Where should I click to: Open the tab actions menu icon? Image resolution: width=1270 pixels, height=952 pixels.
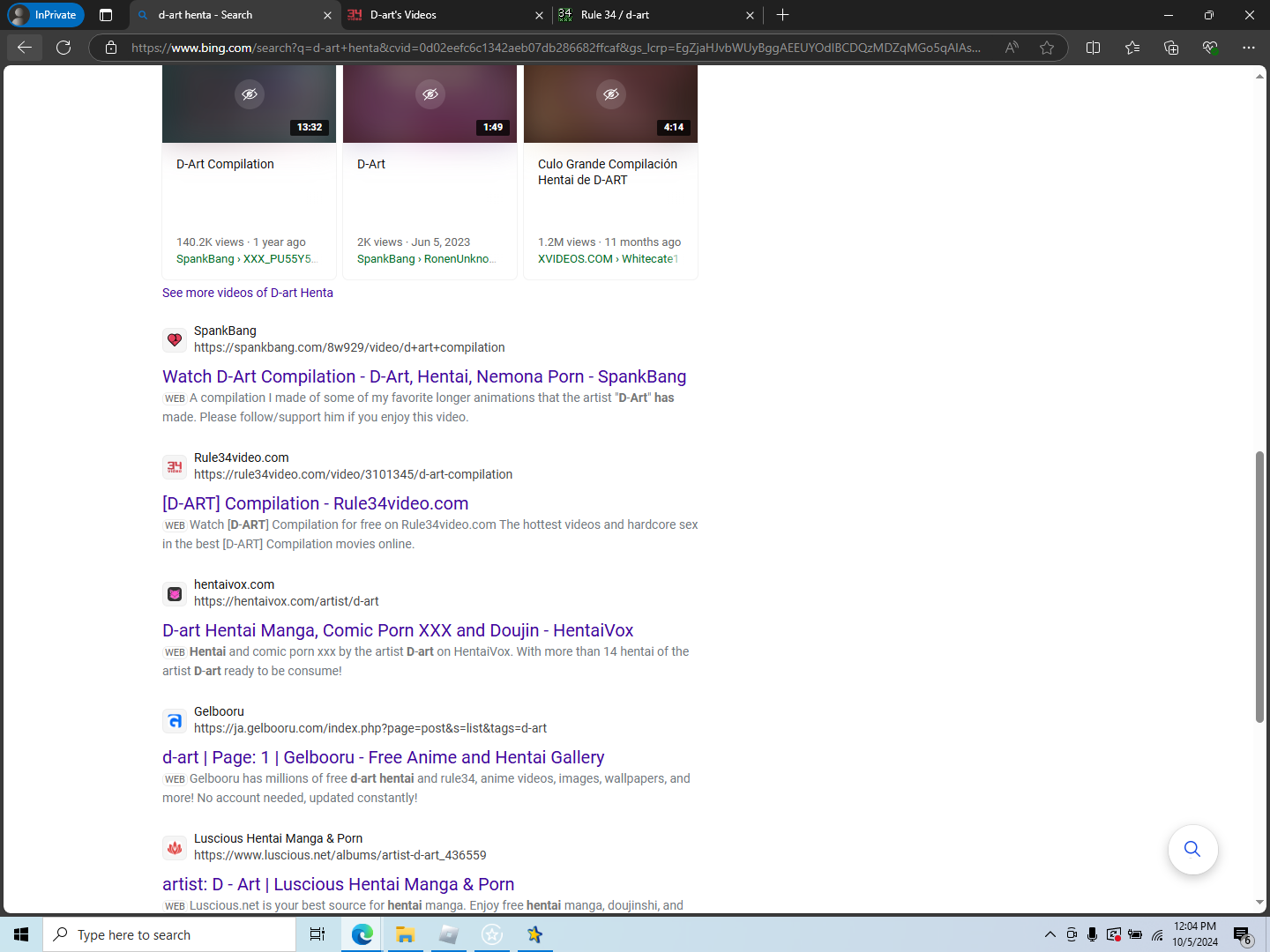tap(106, 15)
